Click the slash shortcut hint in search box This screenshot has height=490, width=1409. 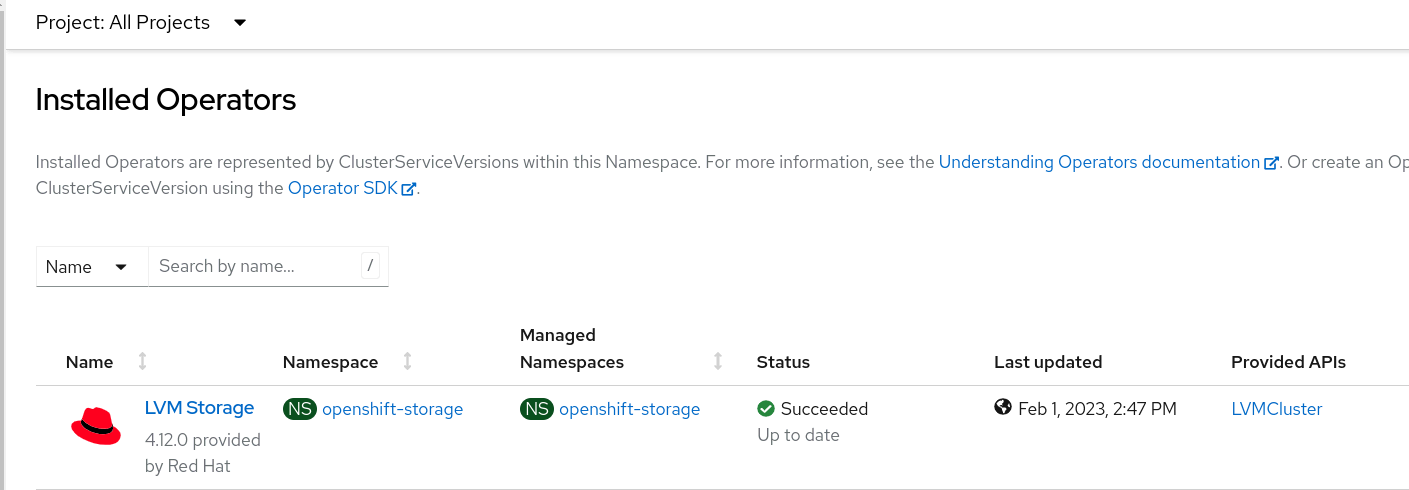(x=371, y=266)
